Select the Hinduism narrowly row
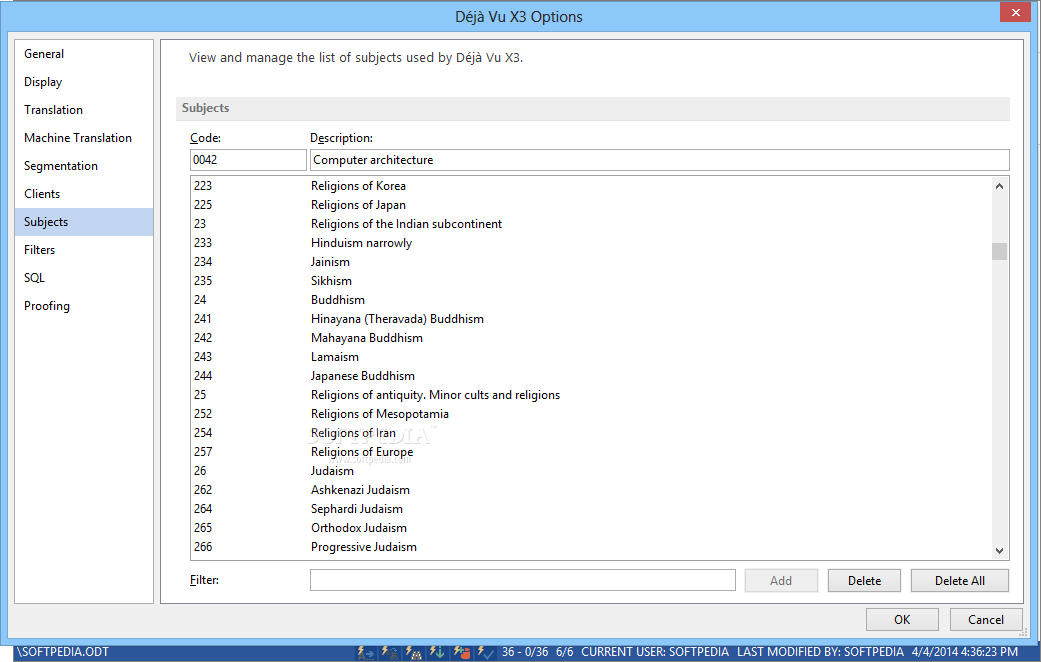 coord(591,242)
